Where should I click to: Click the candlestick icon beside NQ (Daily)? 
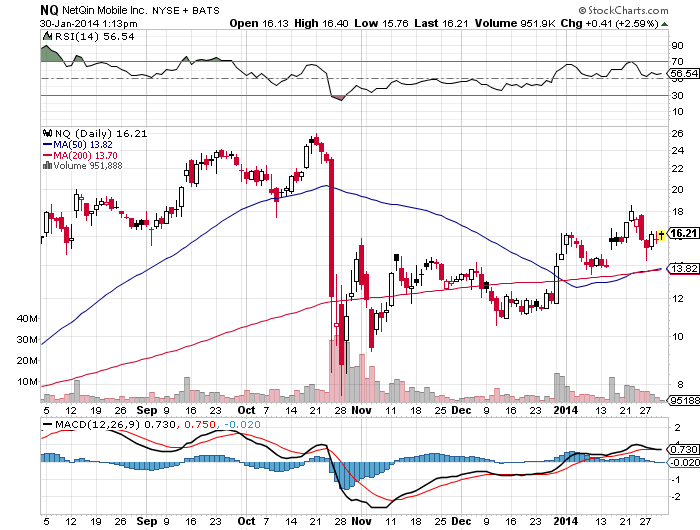48,133
